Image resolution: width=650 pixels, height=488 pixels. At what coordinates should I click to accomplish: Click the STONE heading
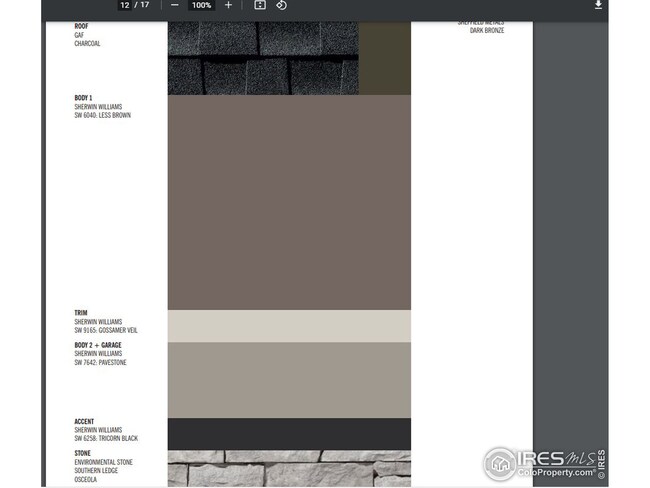pos(82,453)
